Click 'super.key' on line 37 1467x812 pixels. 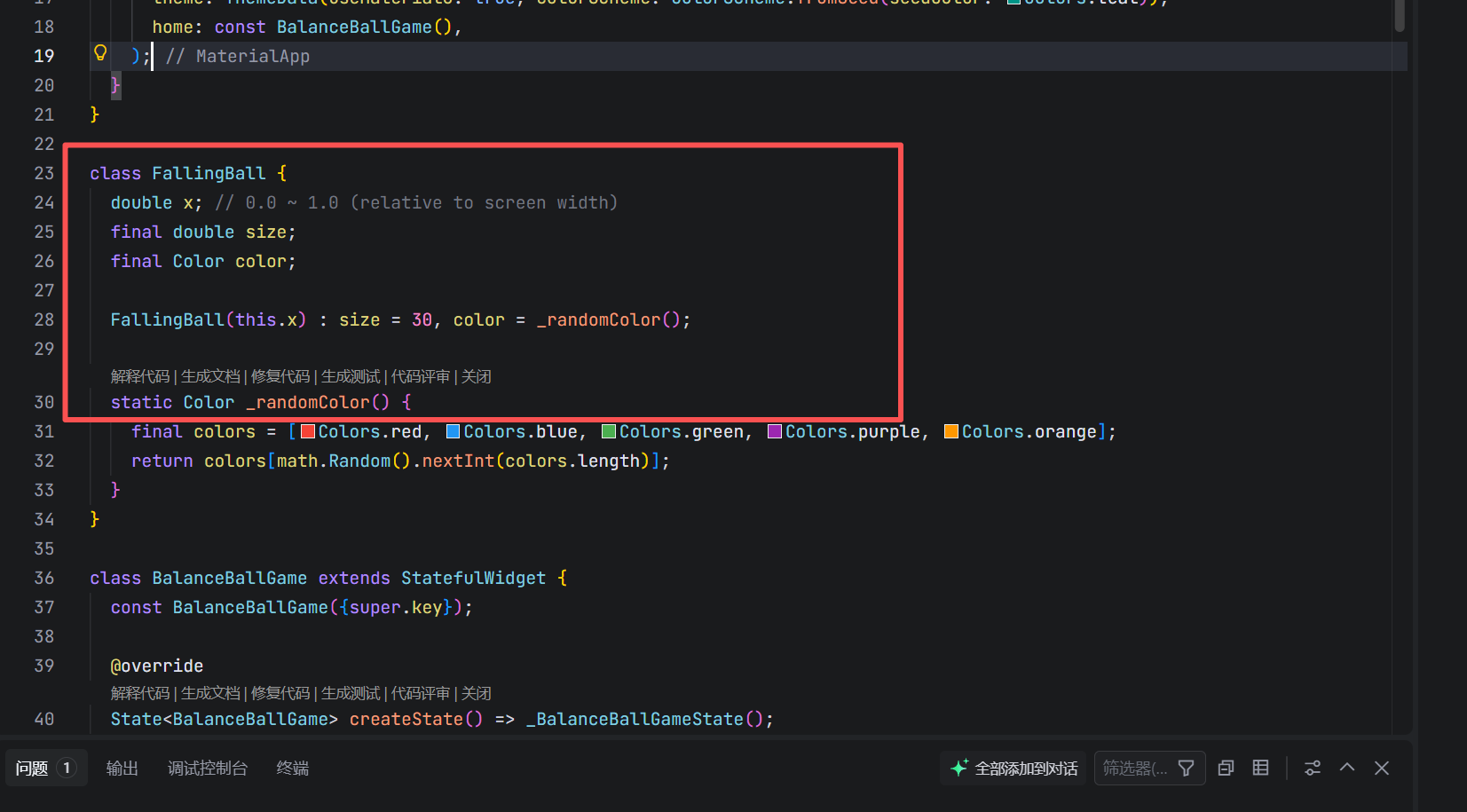396,607
